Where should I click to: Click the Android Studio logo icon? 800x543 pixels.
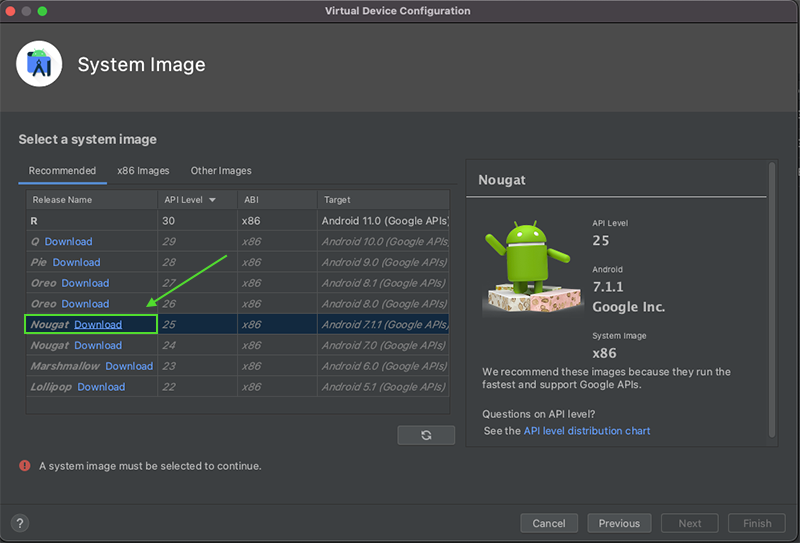[40, 65]
